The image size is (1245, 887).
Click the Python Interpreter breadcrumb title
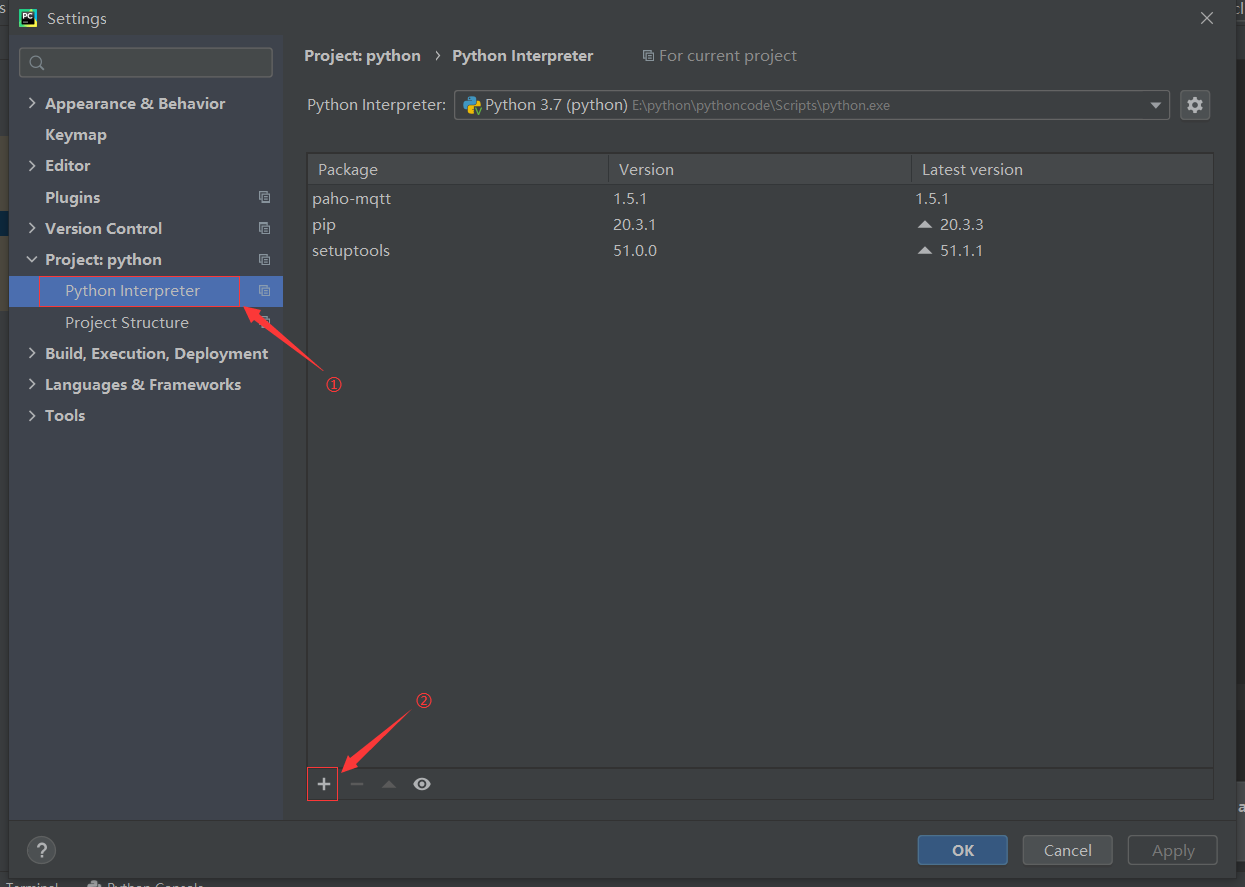522,56
